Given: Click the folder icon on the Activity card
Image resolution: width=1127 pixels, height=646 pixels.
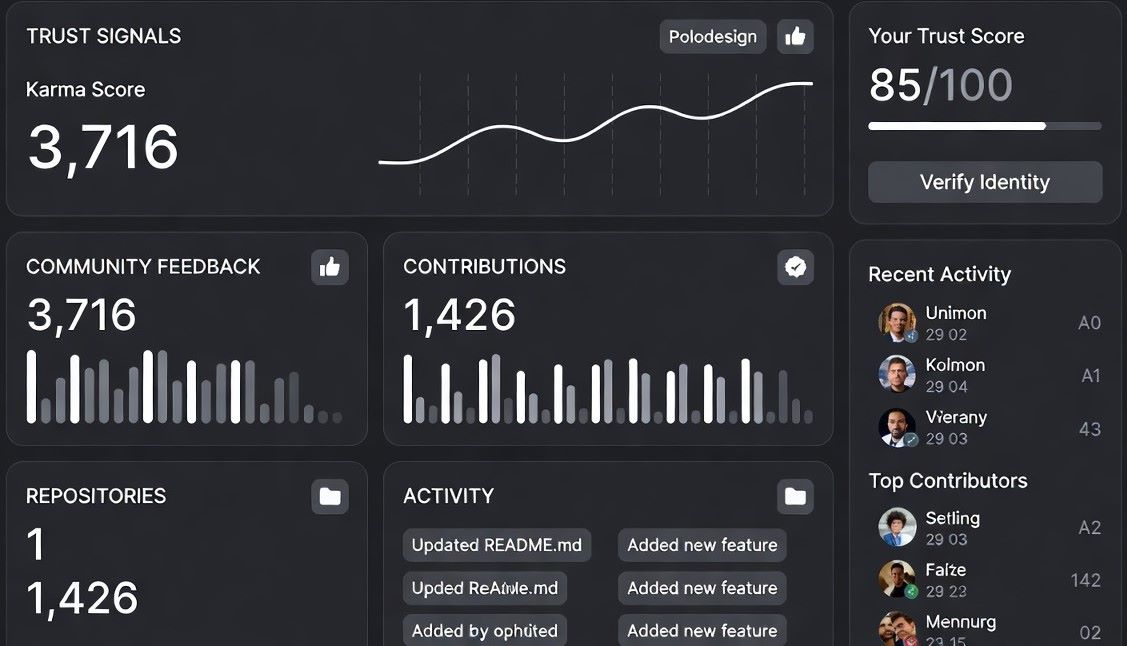Looking at the screenshot, I should [x=794, y=496].
